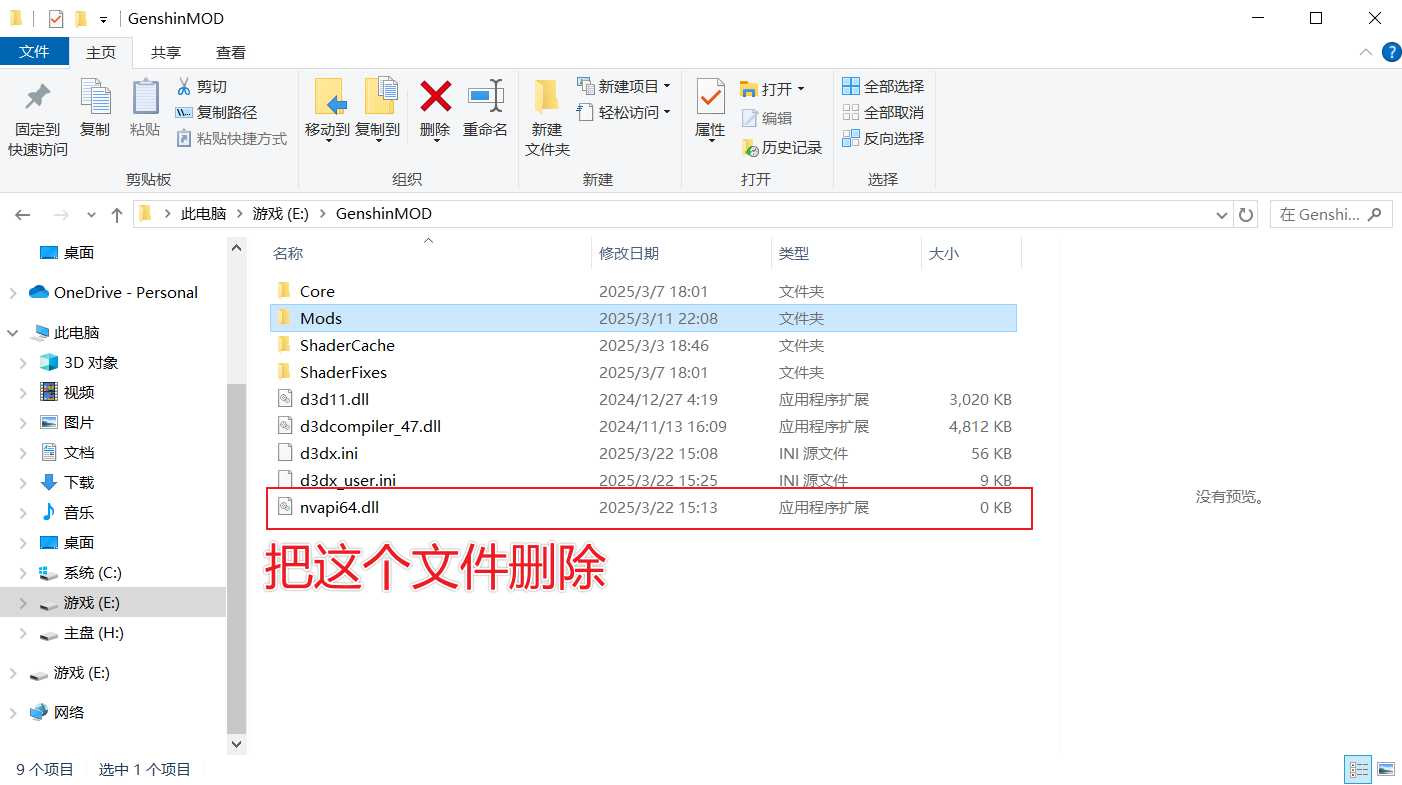Expand the address bar history dropdown

click(x=1221, y=213)
